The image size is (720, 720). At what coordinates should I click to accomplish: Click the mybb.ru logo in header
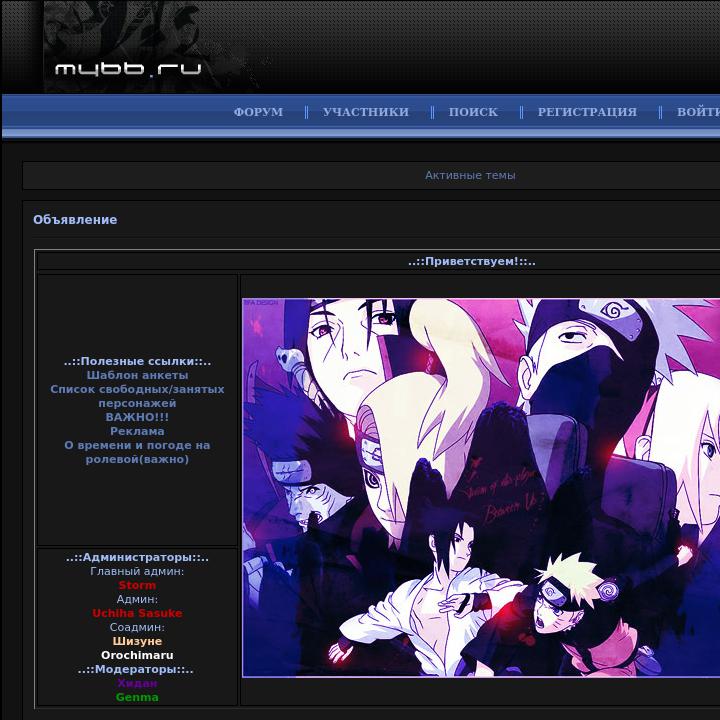(128, 69)
